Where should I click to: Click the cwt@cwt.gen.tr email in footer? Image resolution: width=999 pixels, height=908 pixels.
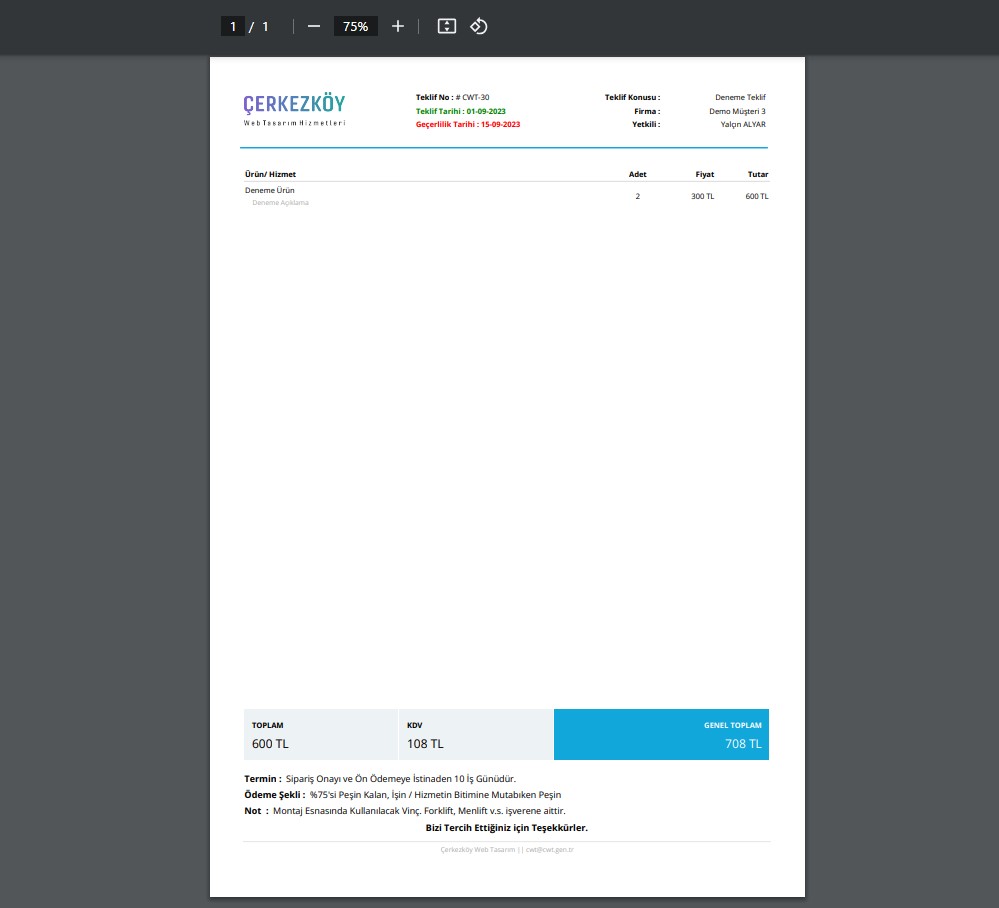point(549,849)
